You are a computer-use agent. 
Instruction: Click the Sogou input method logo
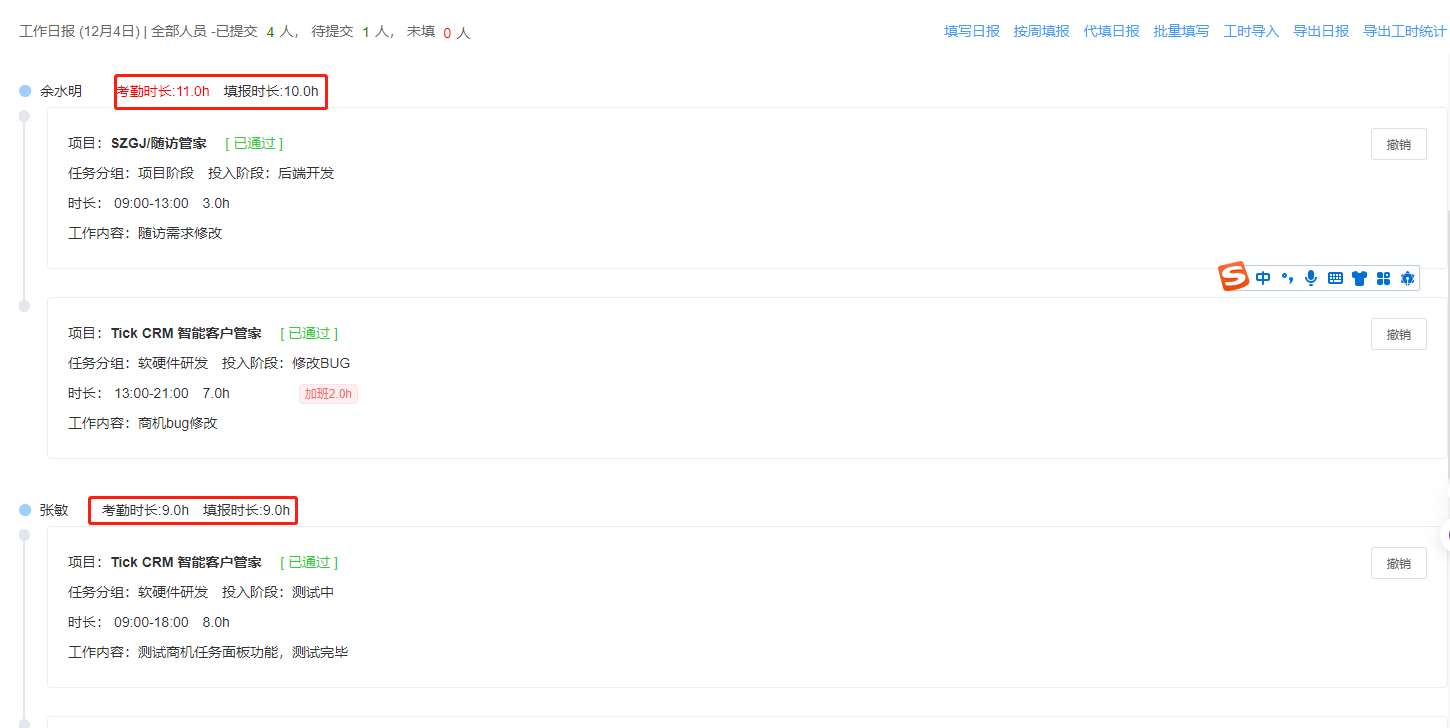click(x=1234, y=277)
